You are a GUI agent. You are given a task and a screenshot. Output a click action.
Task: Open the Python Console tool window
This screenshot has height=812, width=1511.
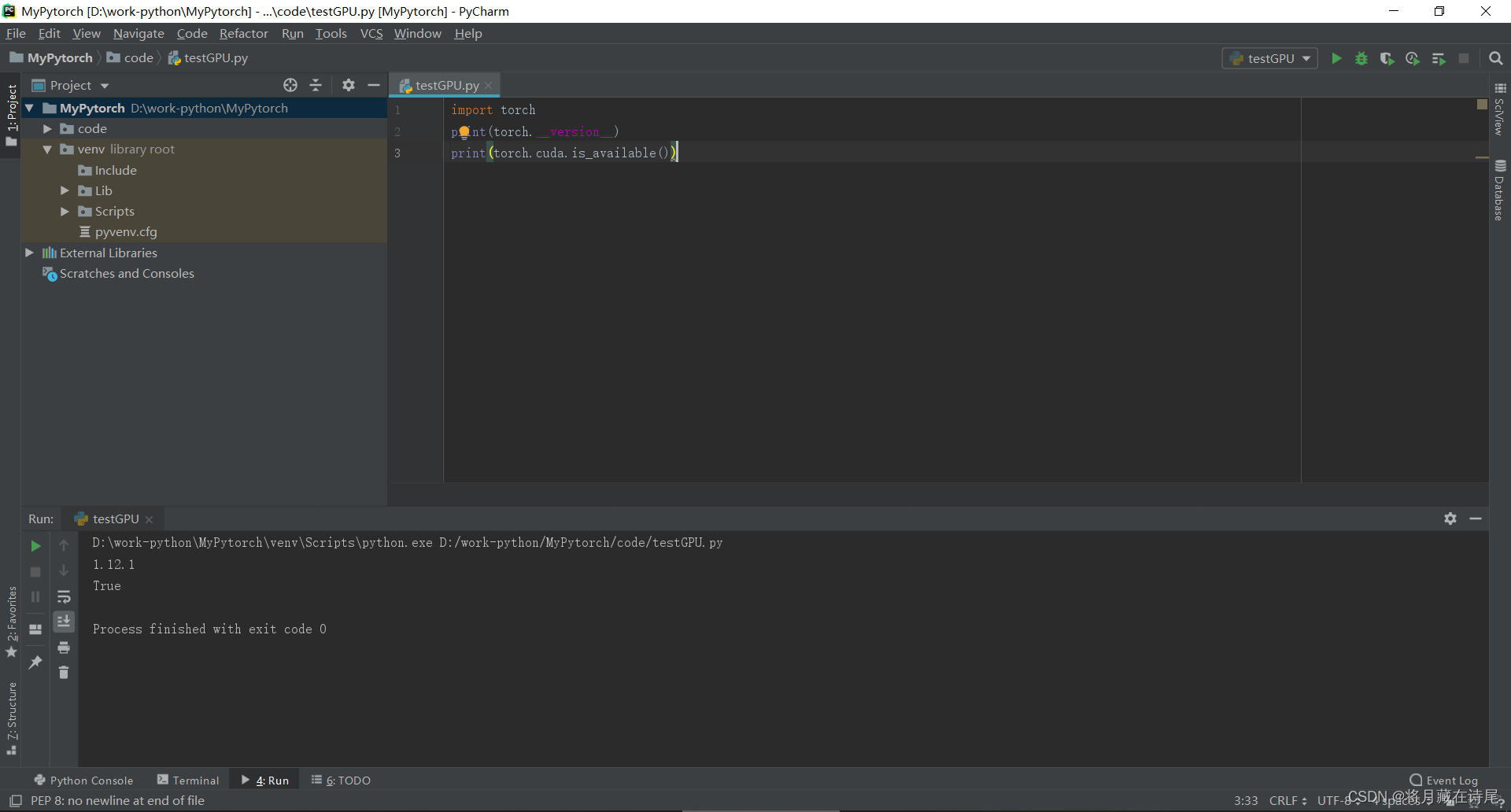(x=83, y=781)
